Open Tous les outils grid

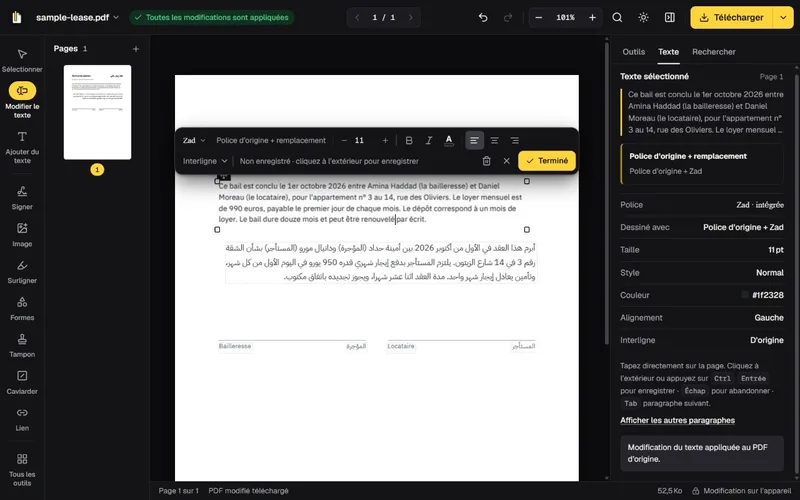tap(22, 470)
